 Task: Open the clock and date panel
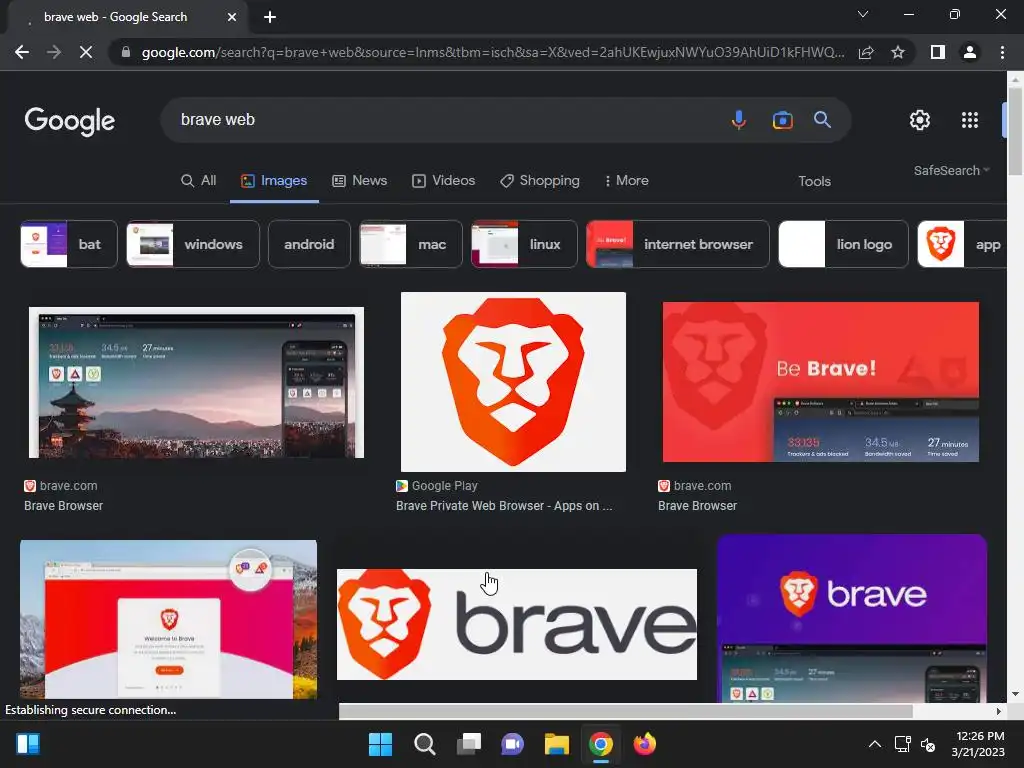978,744
